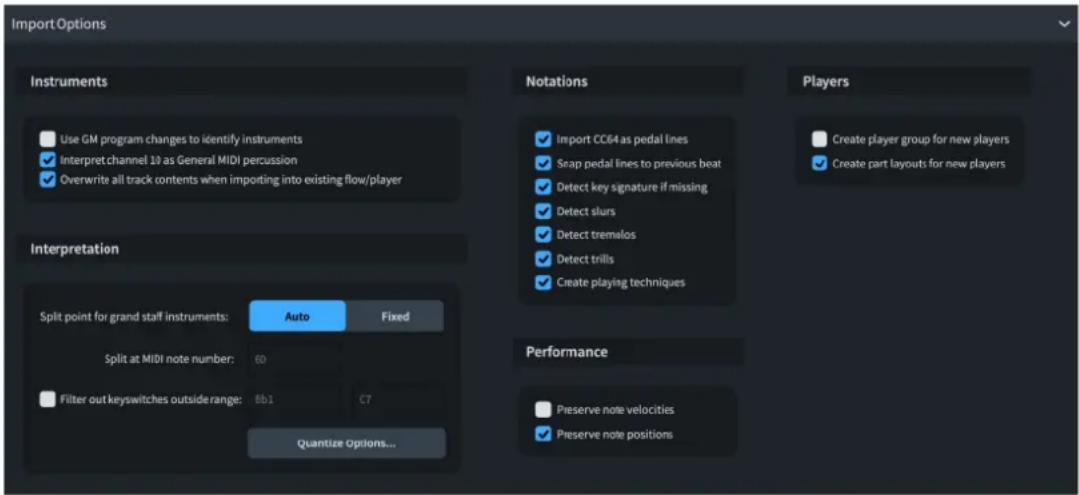Click 'Split point for grand staff instruments' label
This screenshot has height=495, width=1079.
[134, 317]
